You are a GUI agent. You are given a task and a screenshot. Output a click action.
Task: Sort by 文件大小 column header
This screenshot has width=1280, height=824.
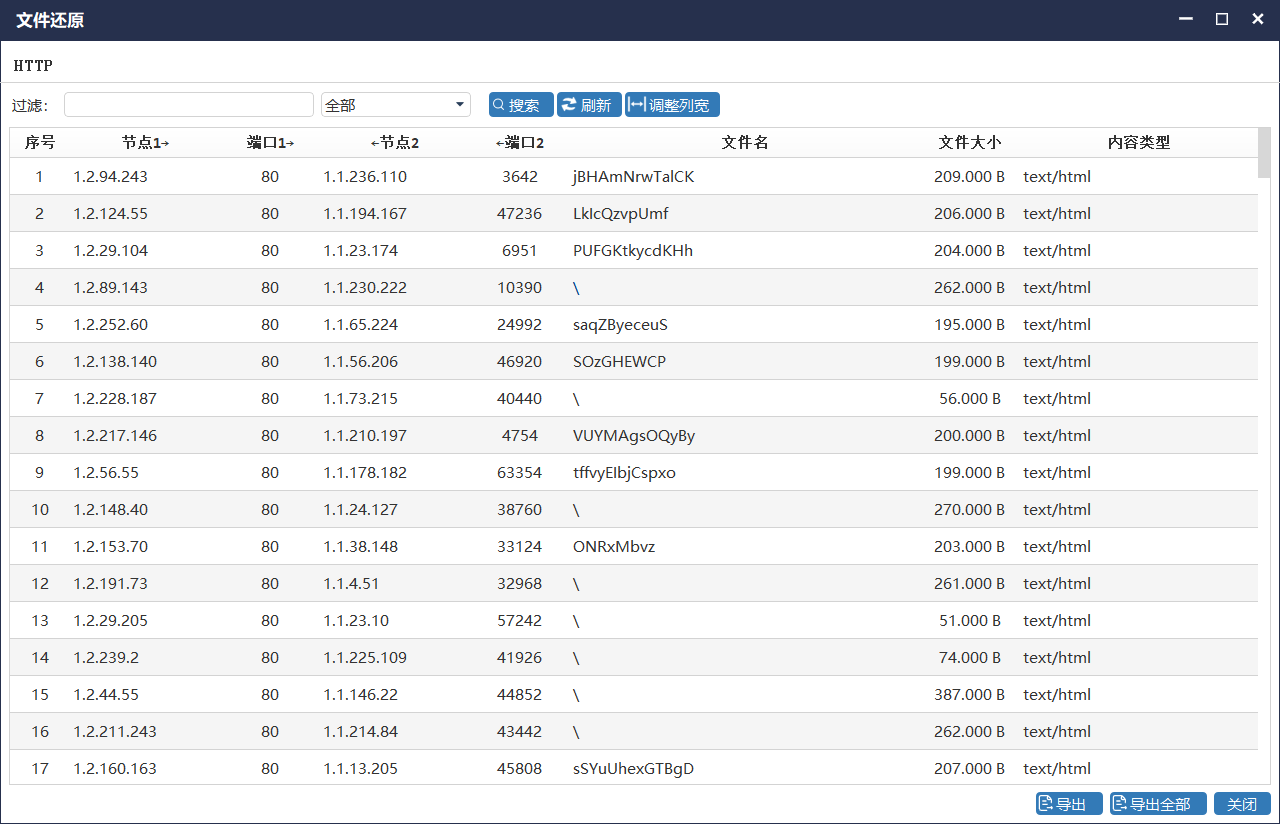coord(970,143)
